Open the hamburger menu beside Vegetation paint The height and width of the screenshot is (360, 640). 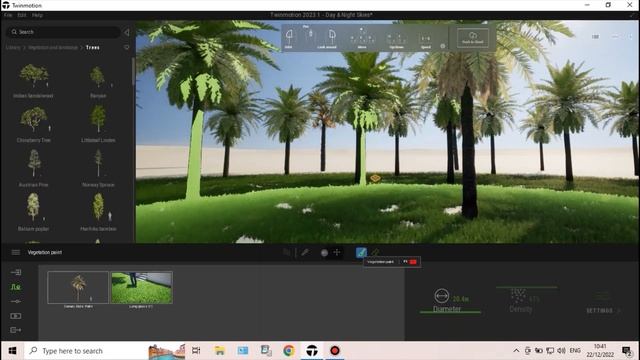16,252
